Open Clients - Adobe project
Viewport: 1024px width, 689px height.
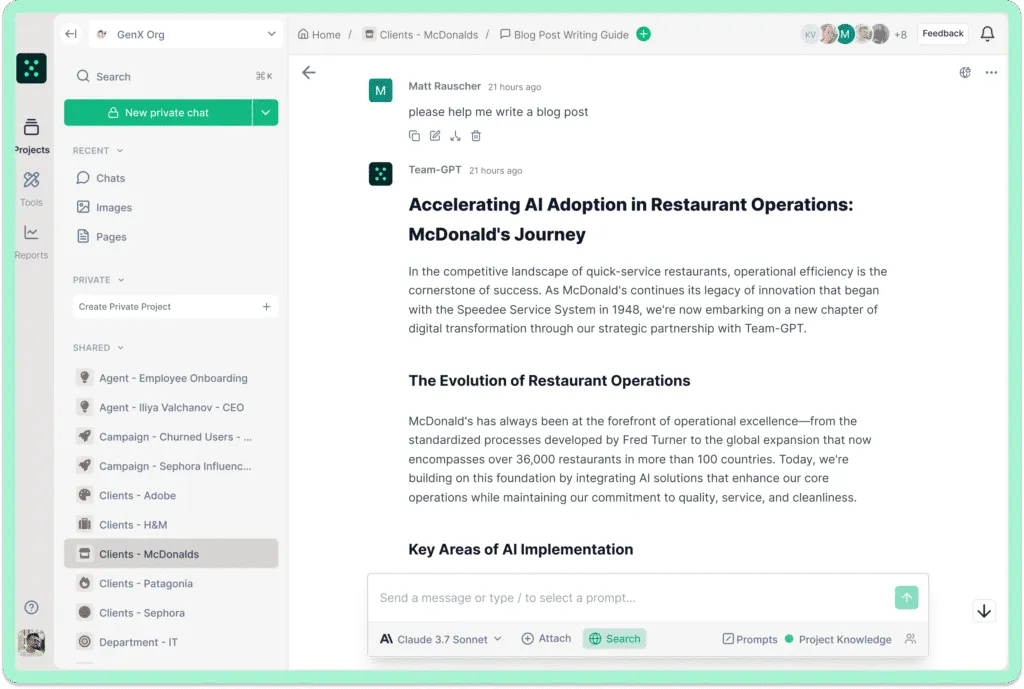point(171,496)
